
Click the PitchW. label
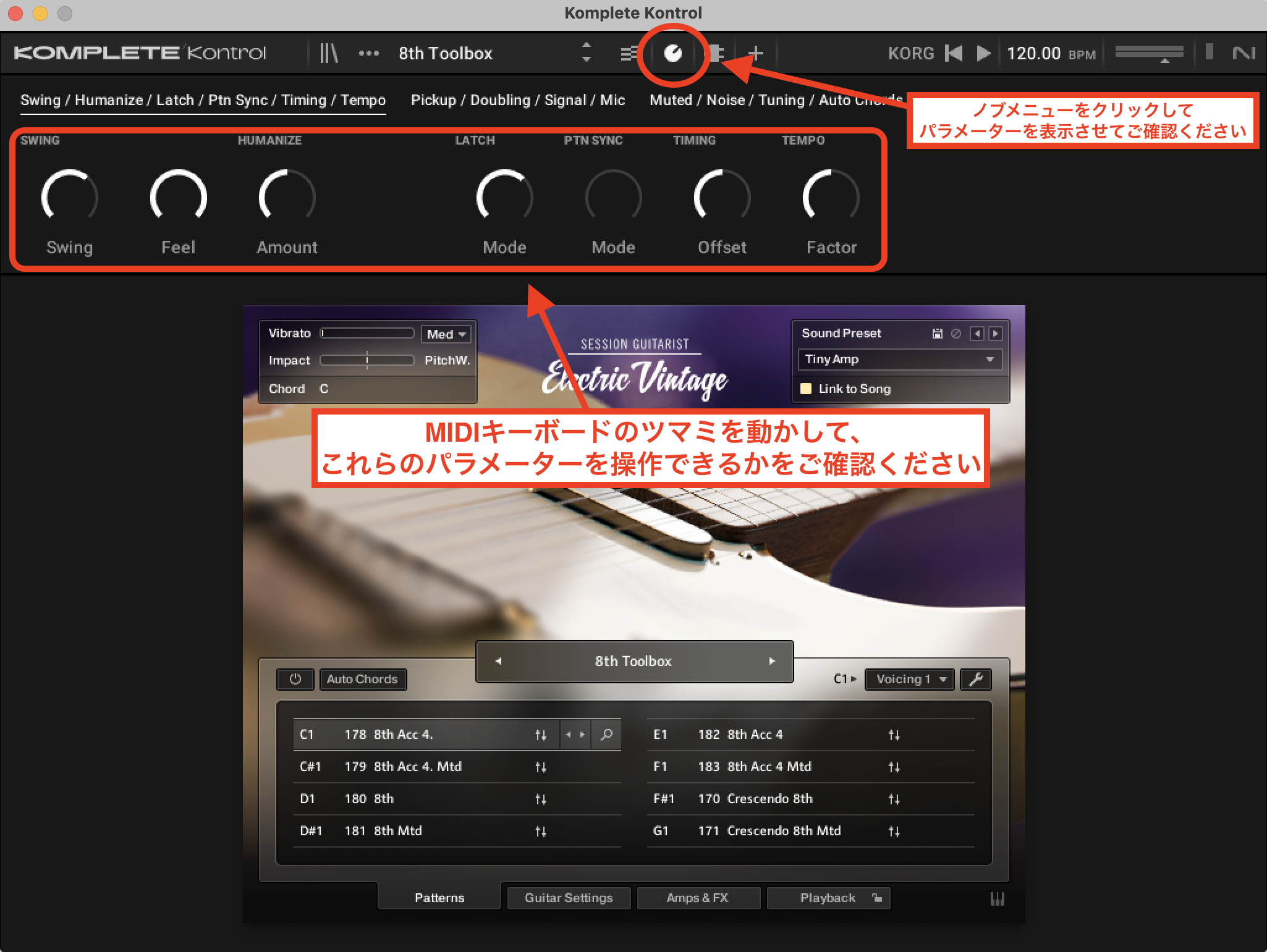coord(447,360)
